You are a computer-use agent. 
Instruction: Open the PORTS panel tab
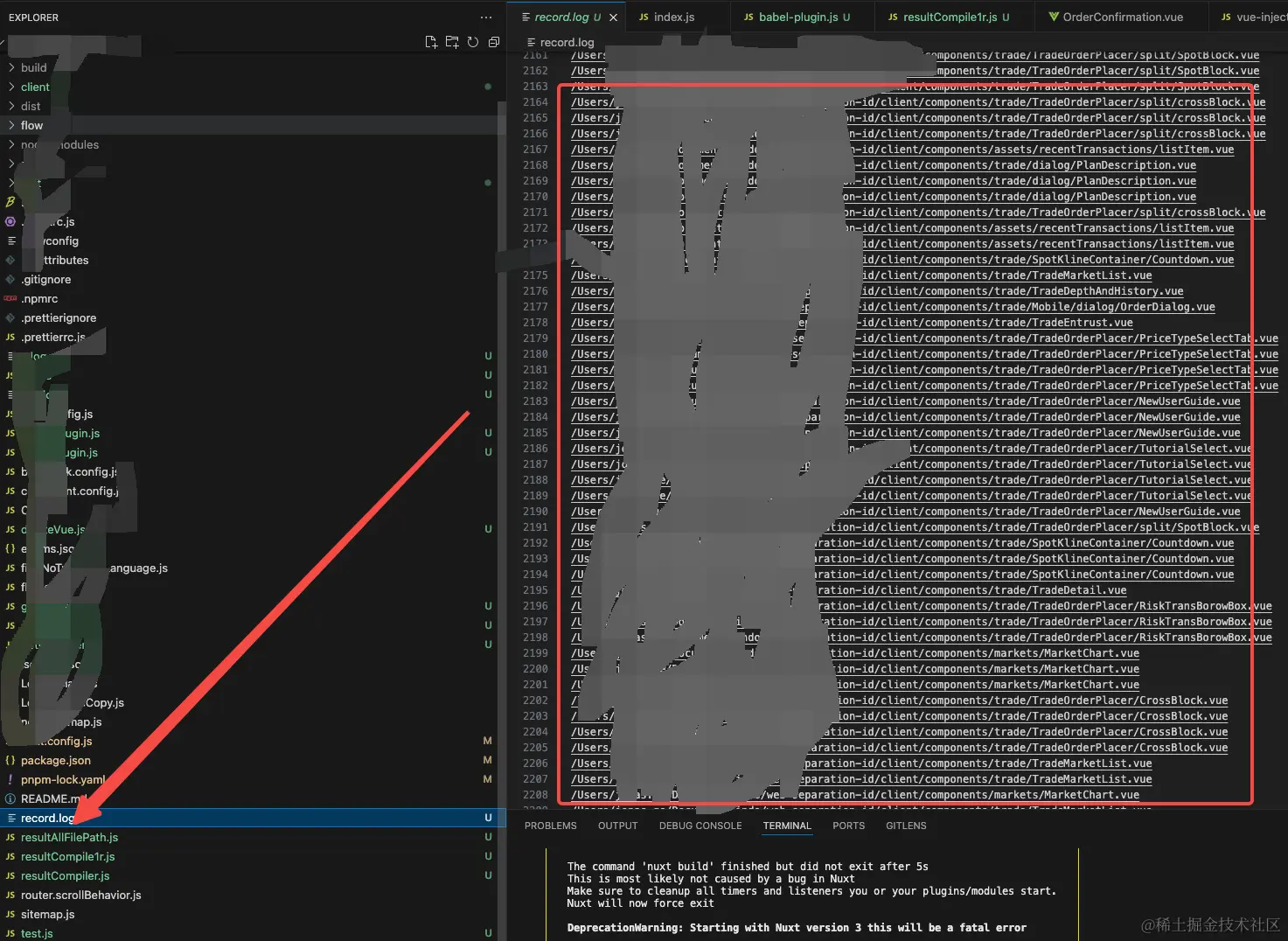(849, 826)
